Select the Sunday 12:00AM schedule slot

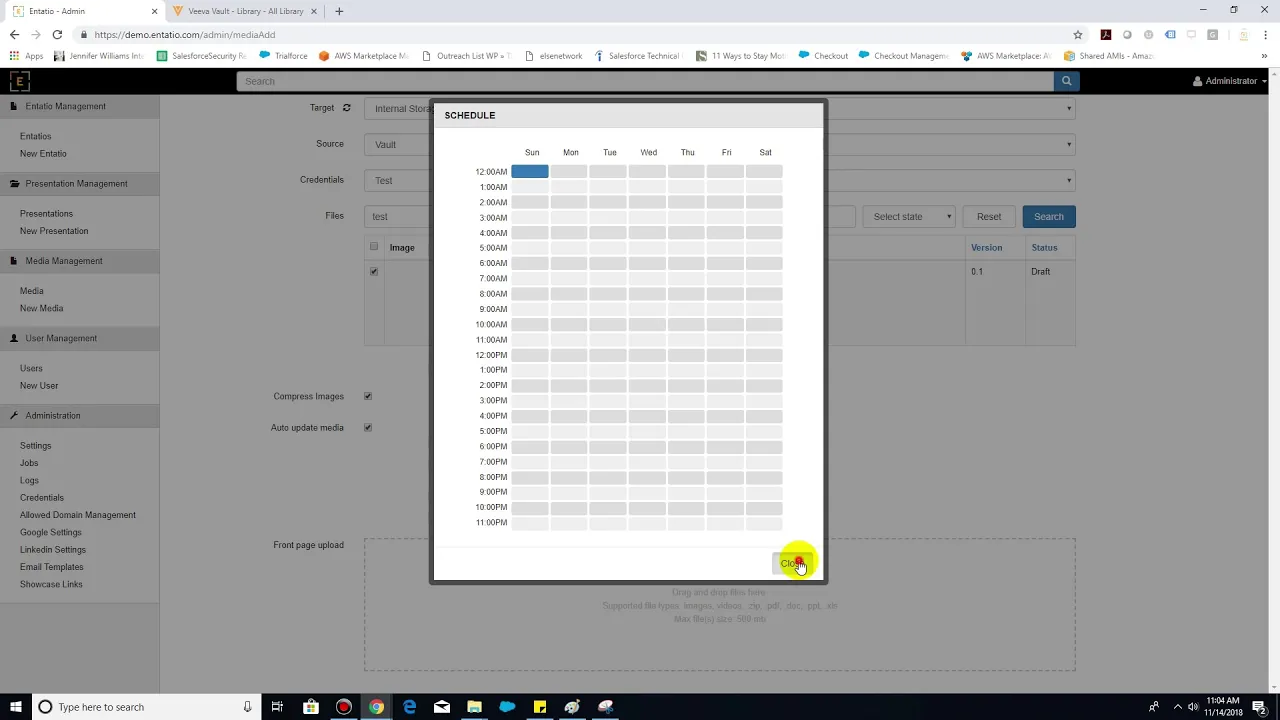click(x=530, y=172)
